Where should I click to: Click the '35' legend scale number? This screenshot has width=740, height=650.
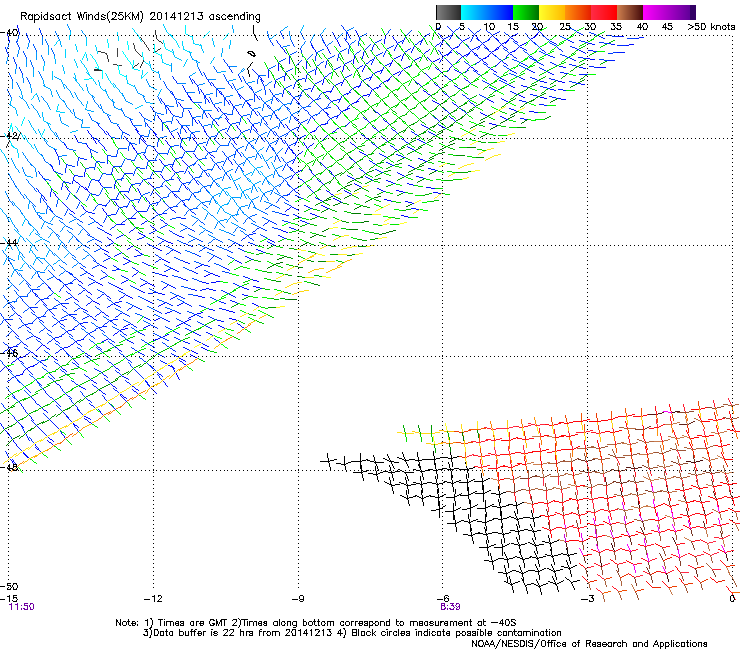(x=616, y=27)
